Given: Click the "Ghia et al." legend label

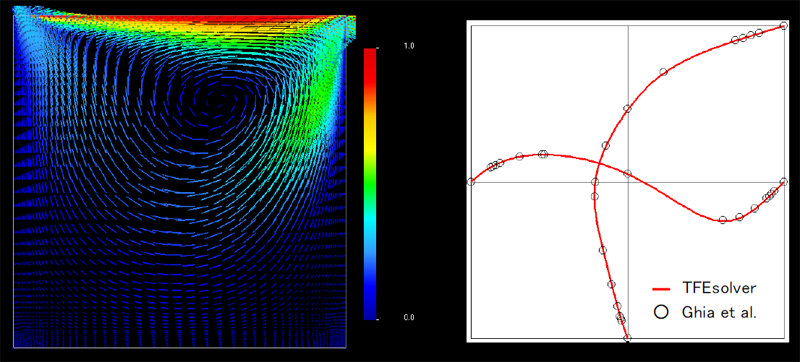Looking at the screenshot, I should pos(719,312).
